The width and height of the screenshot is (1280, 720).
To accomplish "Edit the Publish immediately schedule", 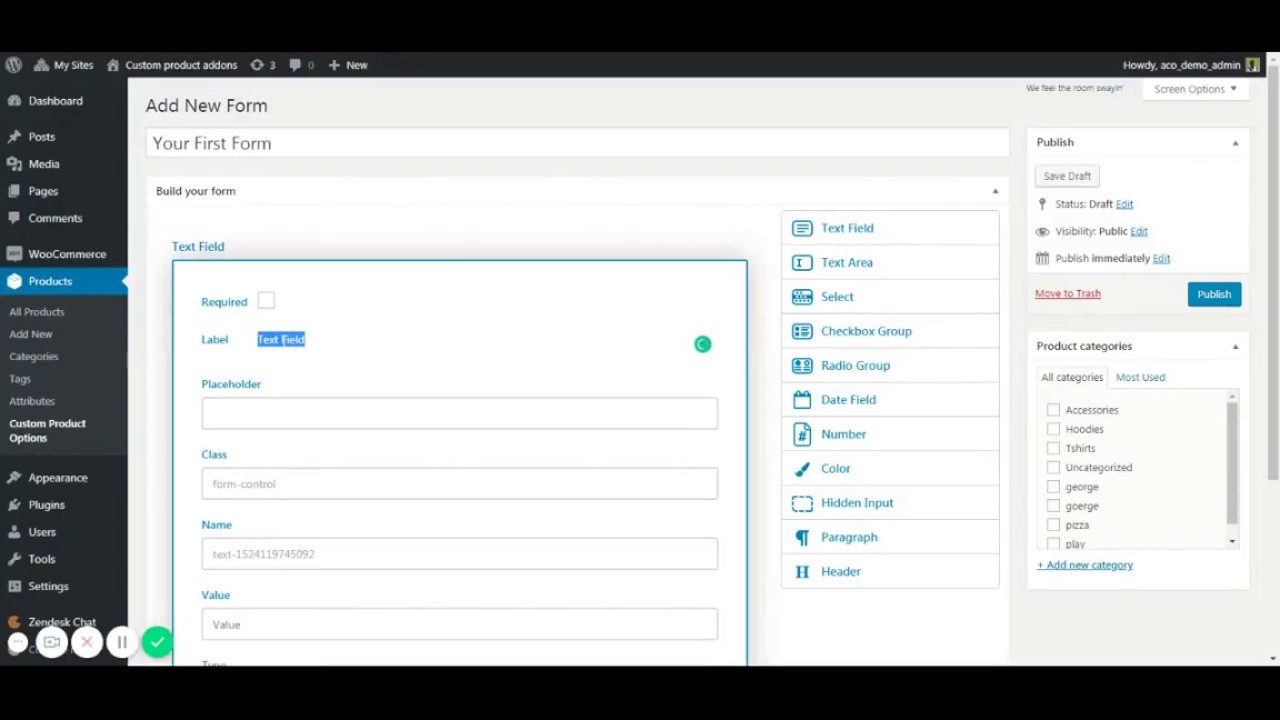I will click(x=1161, y=258).
